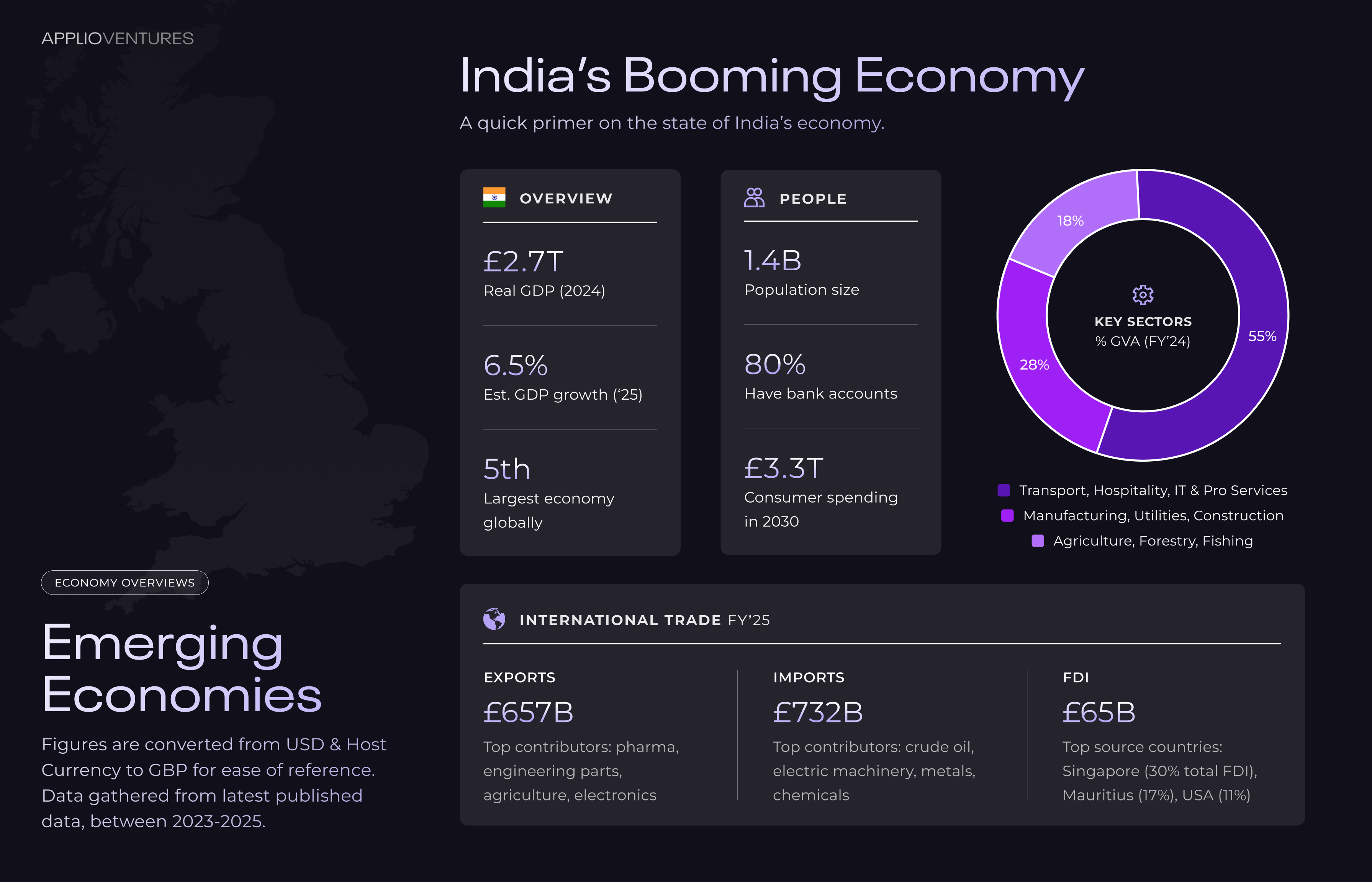The height and width of the screenshot is (882, 1372).
Task: Click the INTERNATIONAL TRADE FY'25 heading
Action: tap(644, 620)
